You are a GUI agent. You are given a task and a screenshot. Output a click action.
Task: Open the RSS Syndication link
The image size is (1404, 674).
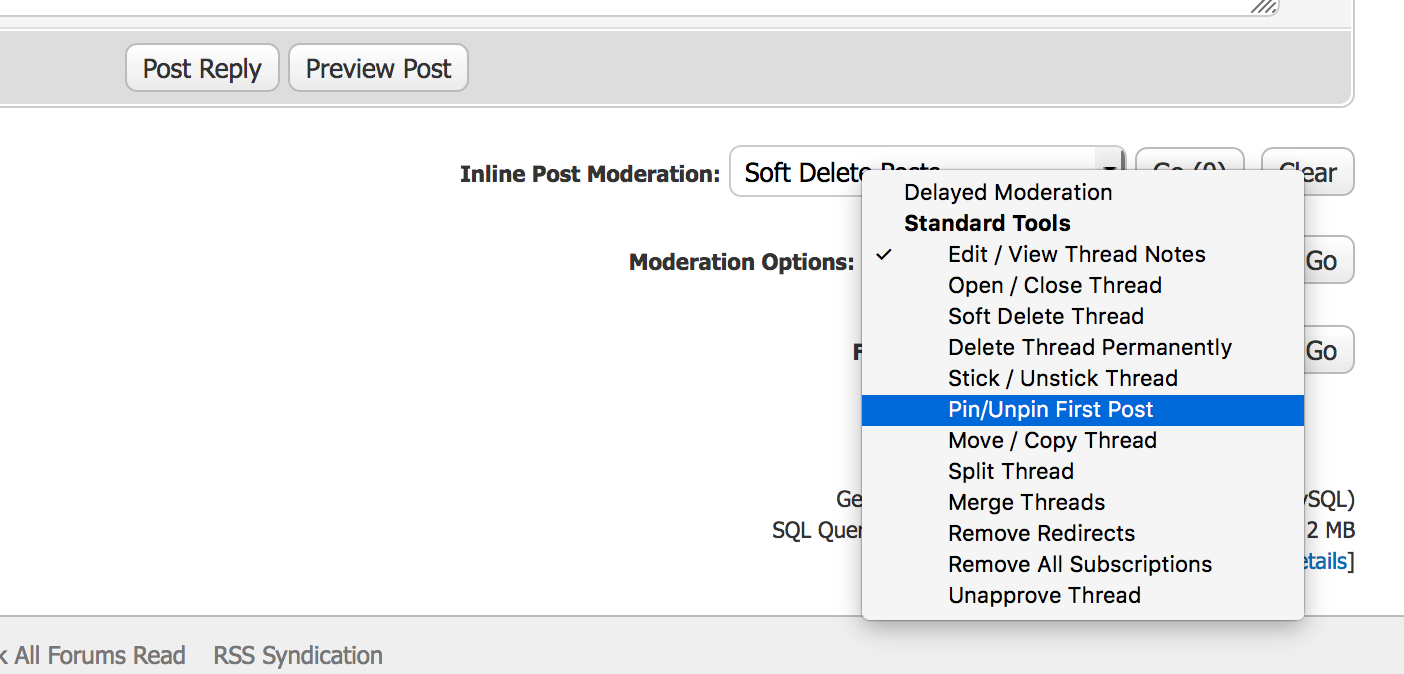298,656
